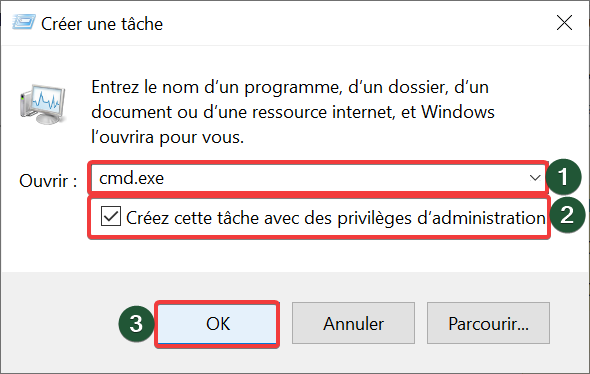The width and height of the screenshot is (590, 374).
Task: Click the green number 3 badge
Action: pos(136,324)
